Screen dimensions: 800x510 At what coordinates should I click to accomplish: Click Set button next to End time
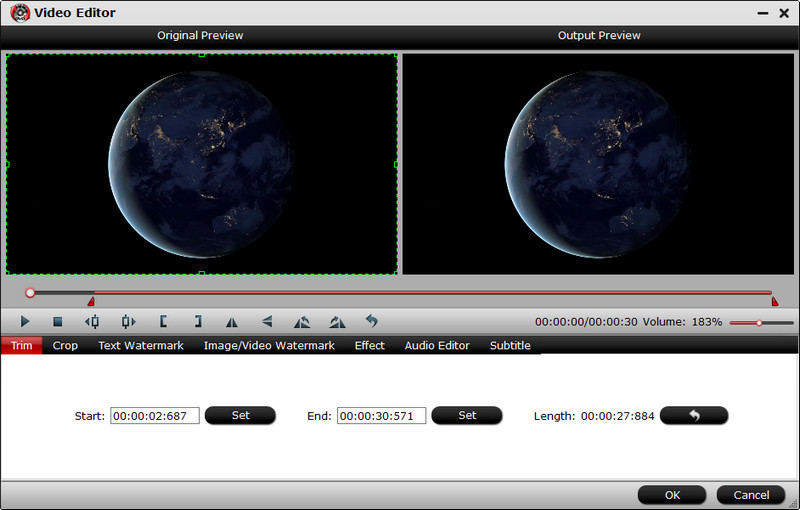click(467, 415)
